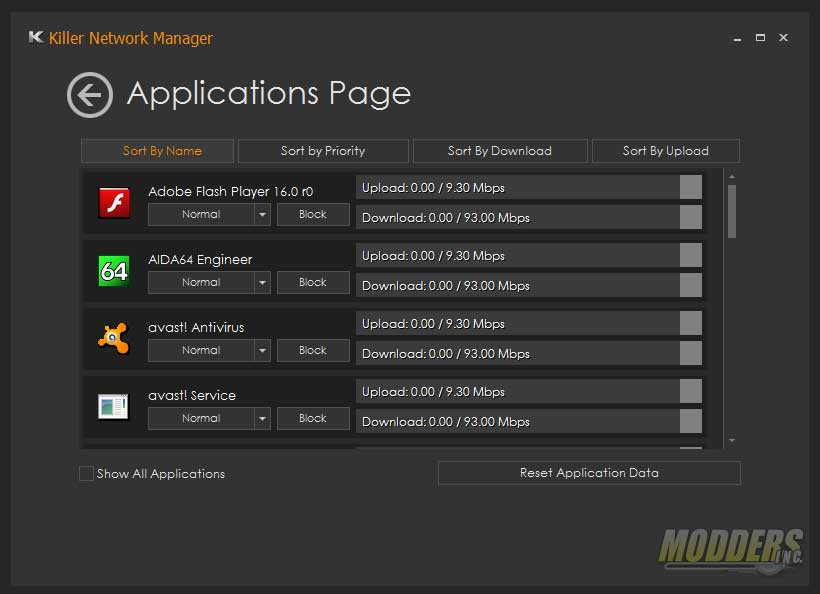This screenshot has width=820, height=594.
Task: Click the avast! Service icon
Action: point(113,406)
